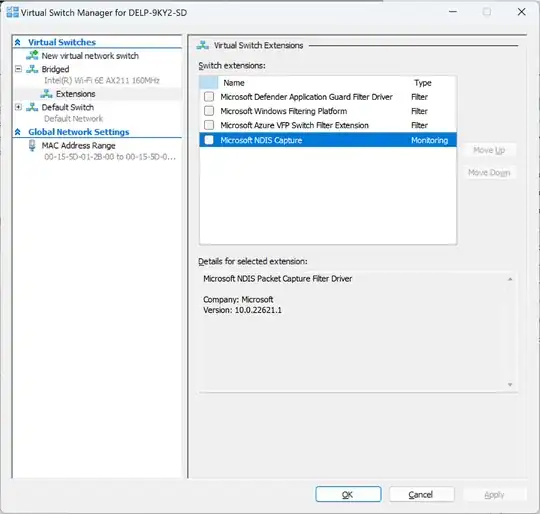Toggle the Microsoft NDIS Capture checkbox
This screenshot has width=540, height=514.
pos(209,140)
